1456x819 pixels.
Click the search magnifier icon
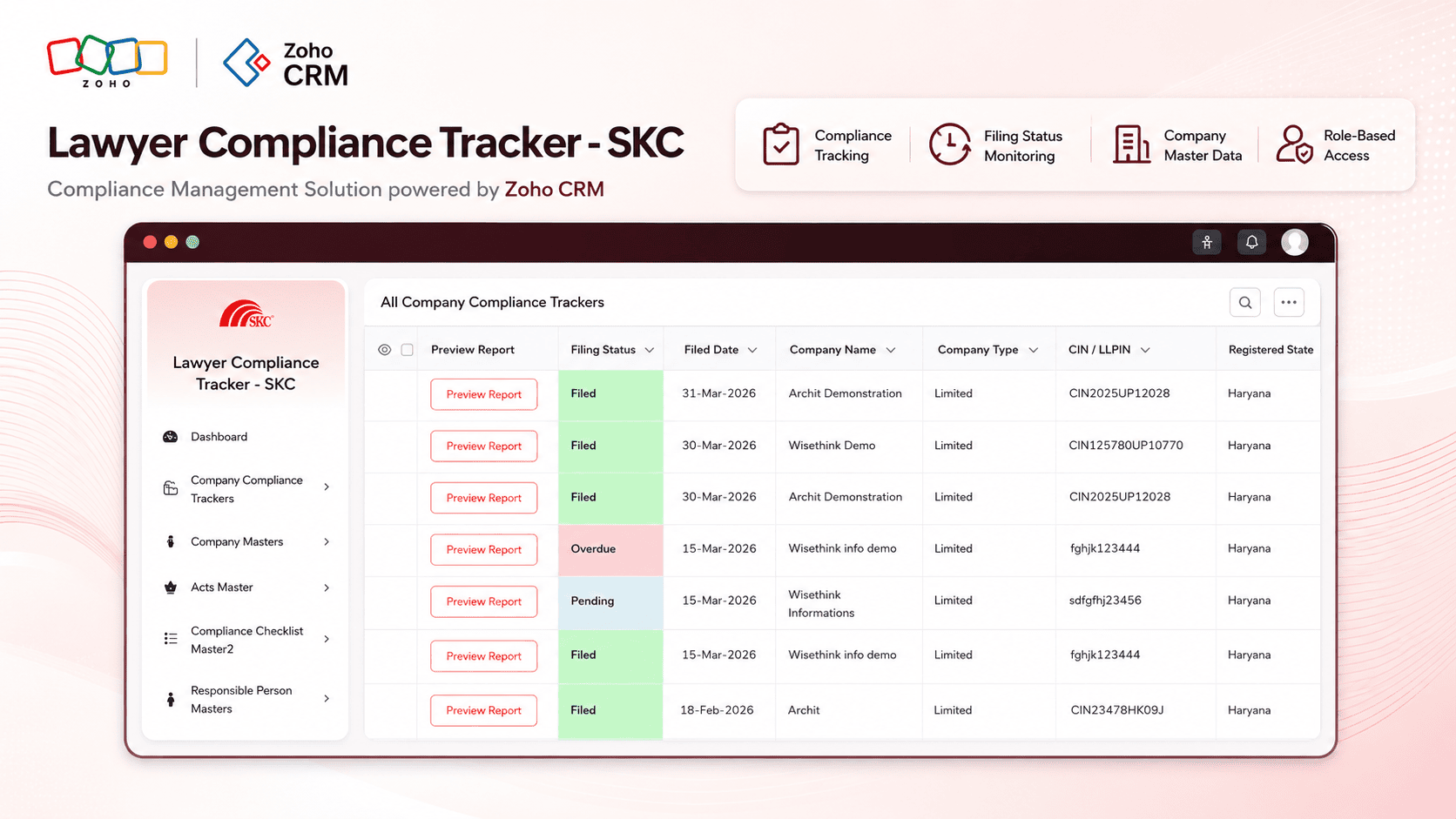(x=1245, y=302)
